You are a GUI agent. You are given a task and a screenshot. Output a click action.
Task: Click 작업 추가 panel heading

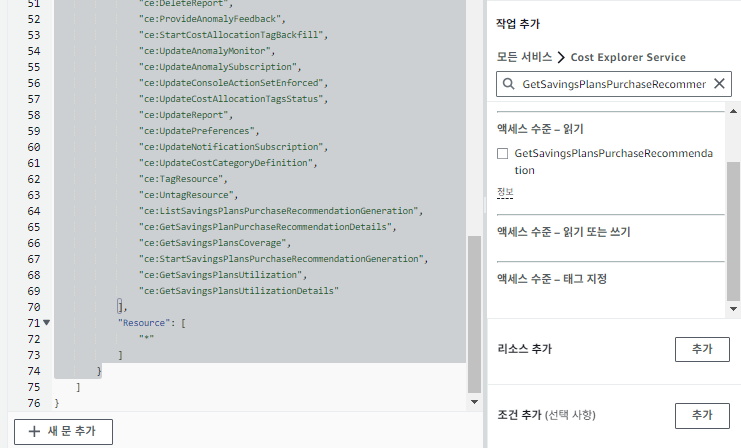[x=517, y=24]
